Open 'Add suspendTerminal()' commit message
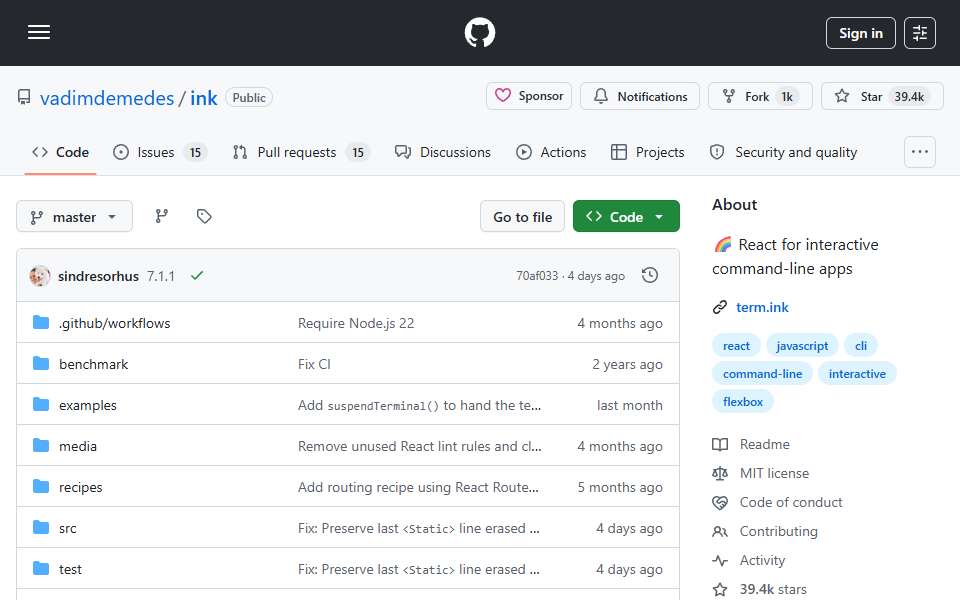Viewport: 960px width, 600px height. click(x=419, y=405)
